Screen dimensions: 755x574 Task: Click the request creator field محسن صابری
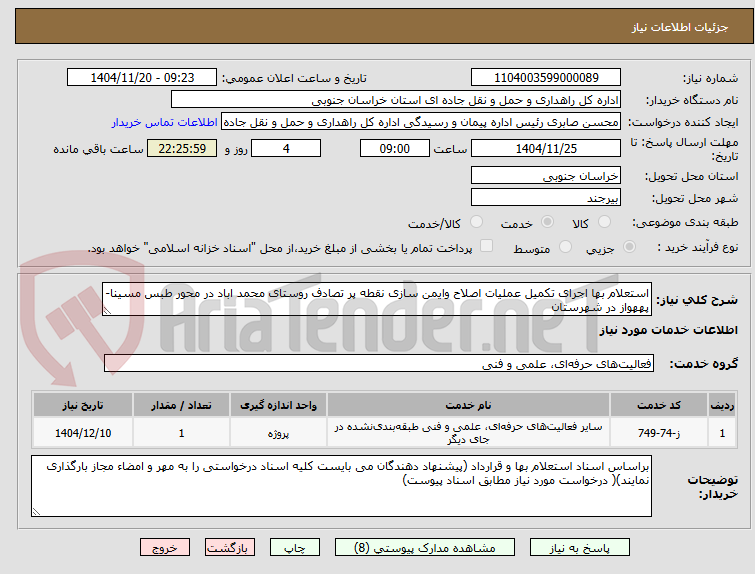coord(421,122)
